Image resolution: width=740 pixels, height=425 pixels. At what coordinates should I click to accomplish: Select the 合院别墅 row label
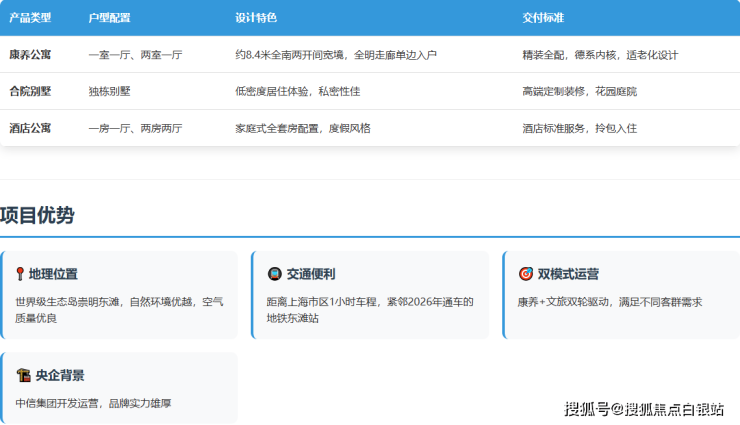coord(30,91)
